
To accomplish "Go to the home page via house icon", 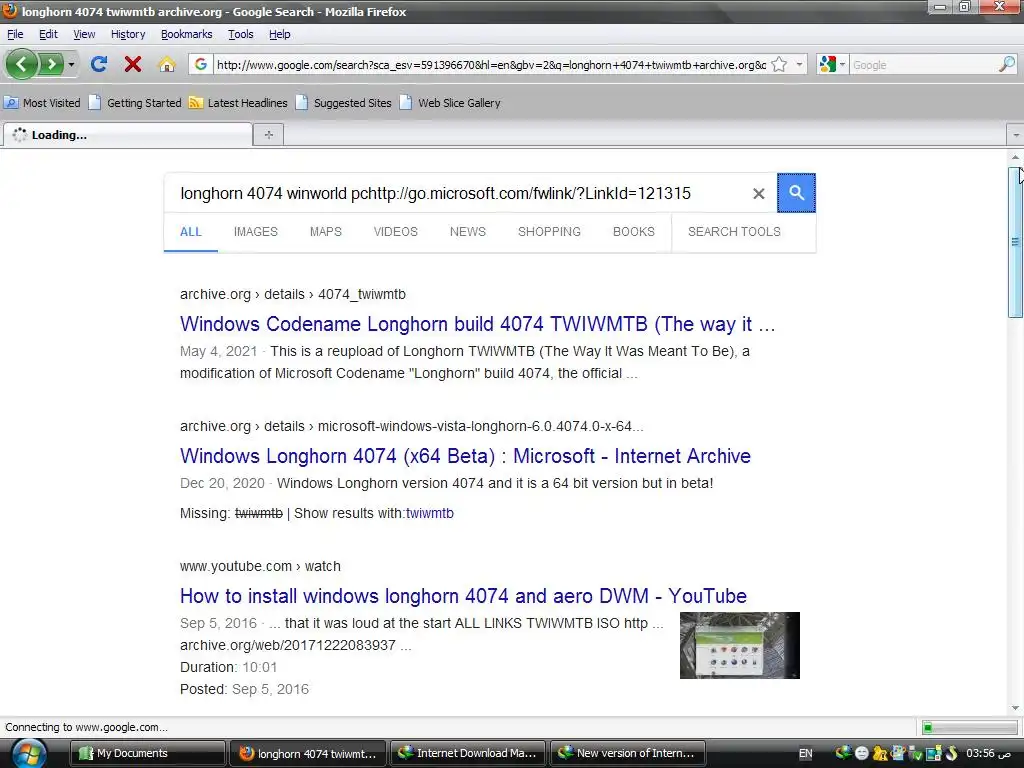I will [167, 64].
